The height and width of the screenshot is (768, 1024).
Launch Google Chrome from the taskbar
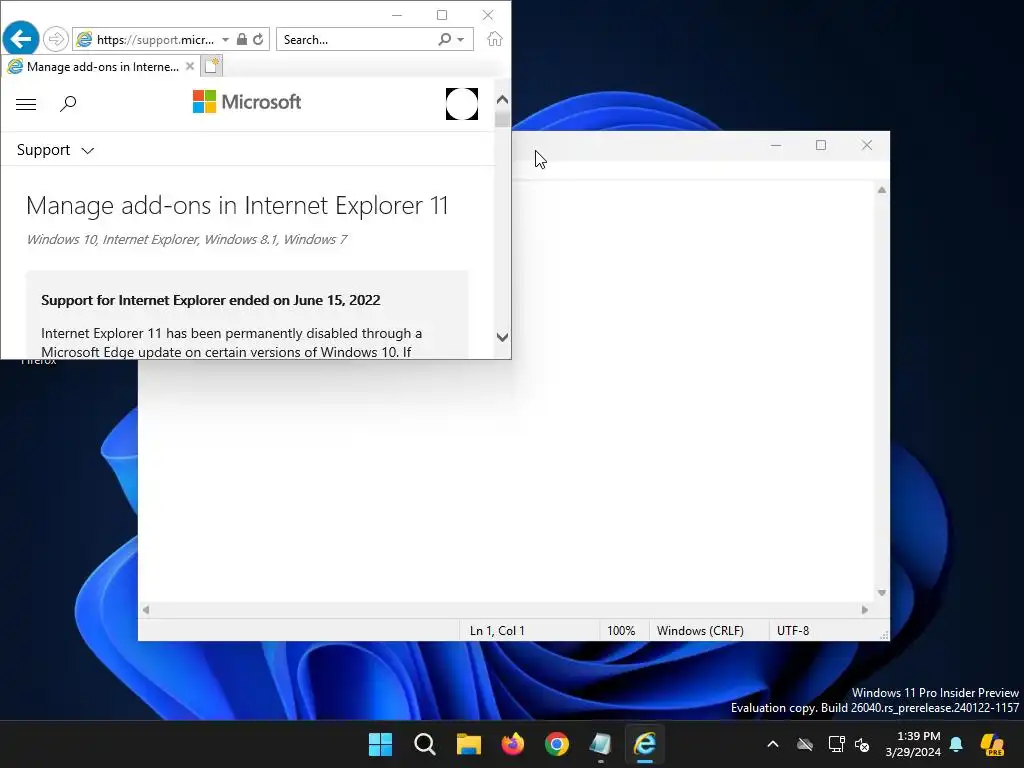(x=556, y=744)
